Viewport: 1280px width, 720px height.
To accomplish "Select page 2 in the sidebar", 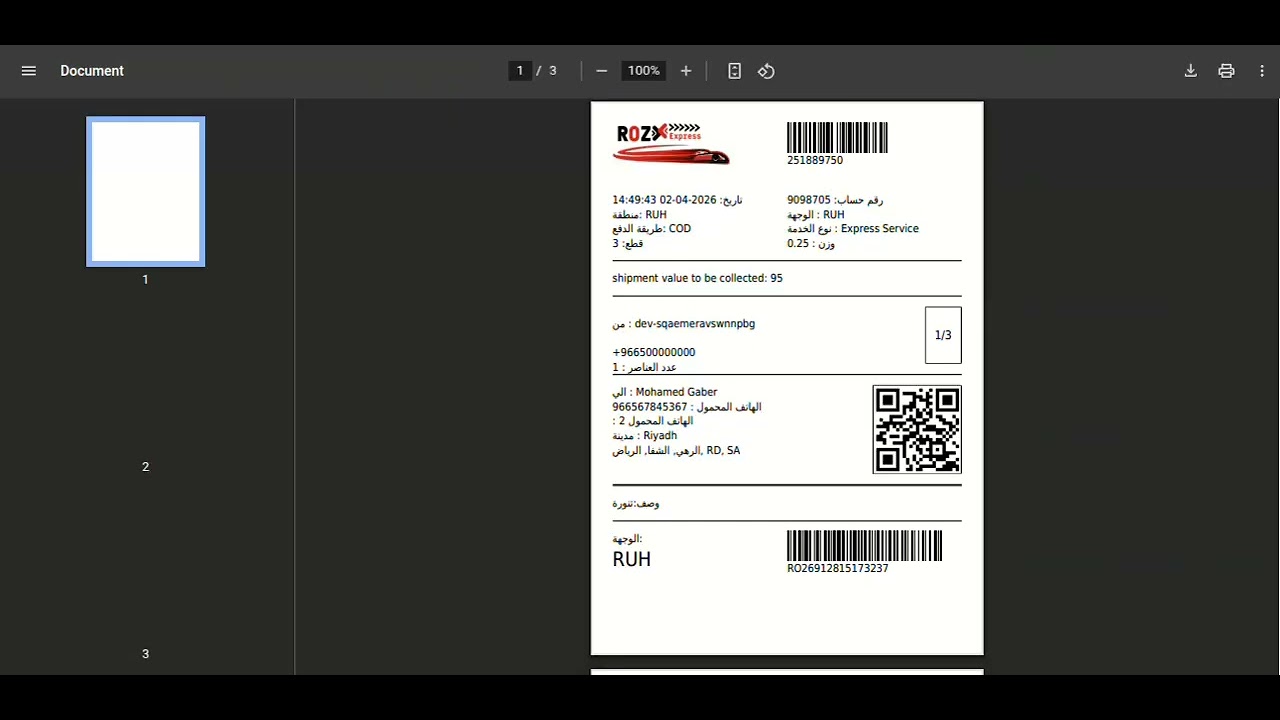I will pos(145,466).
